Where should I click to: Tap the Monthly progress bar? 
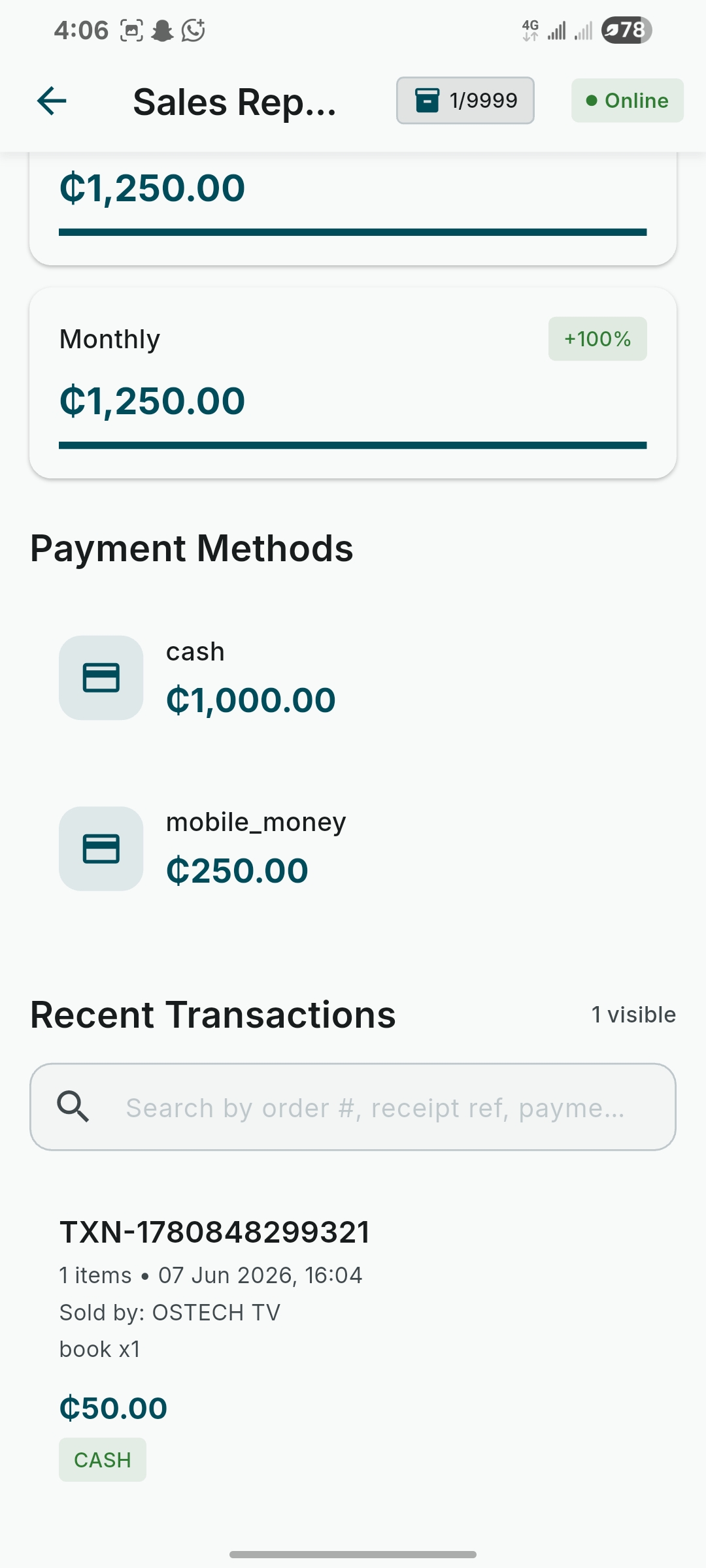353,446
